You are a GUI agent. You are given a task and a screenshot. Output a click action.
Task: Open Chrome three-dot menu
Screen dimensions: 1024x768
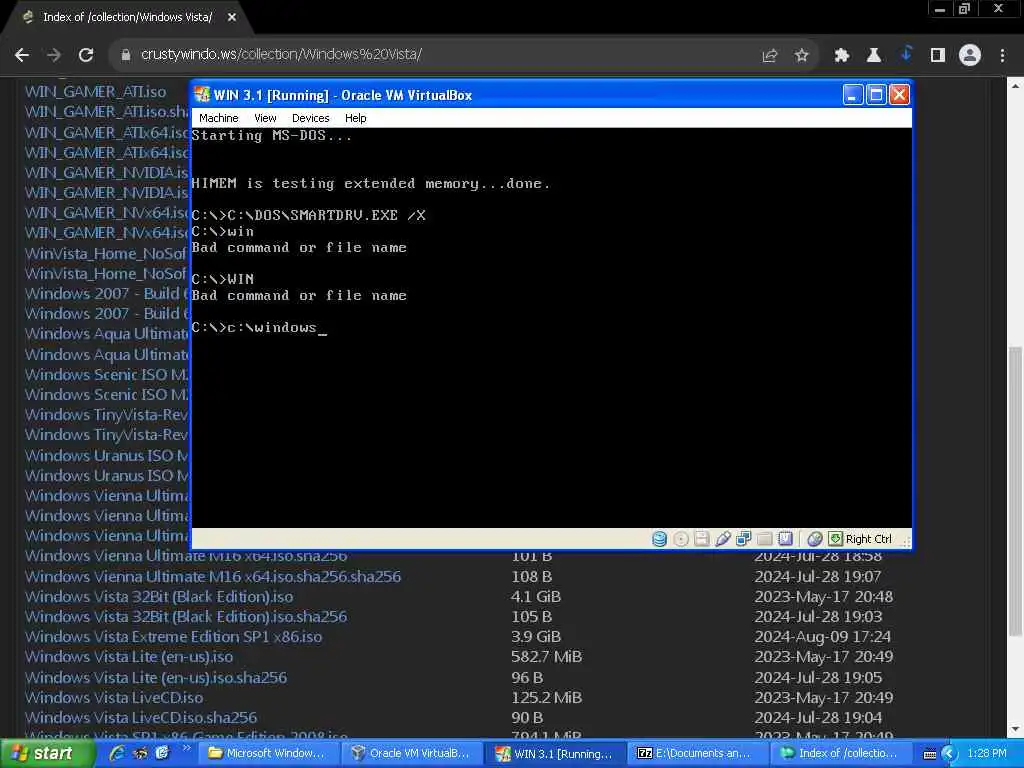click(x=1002, y=56)
